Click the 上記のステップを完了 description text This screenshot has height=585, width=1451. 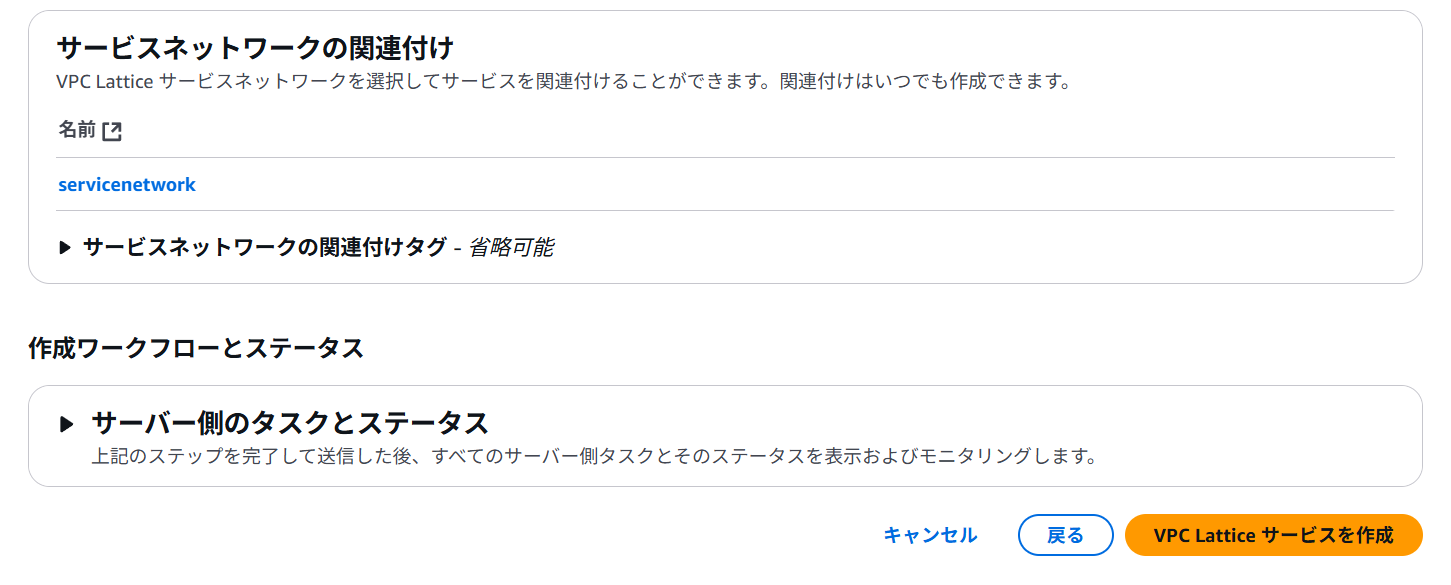tap(594, 457)
